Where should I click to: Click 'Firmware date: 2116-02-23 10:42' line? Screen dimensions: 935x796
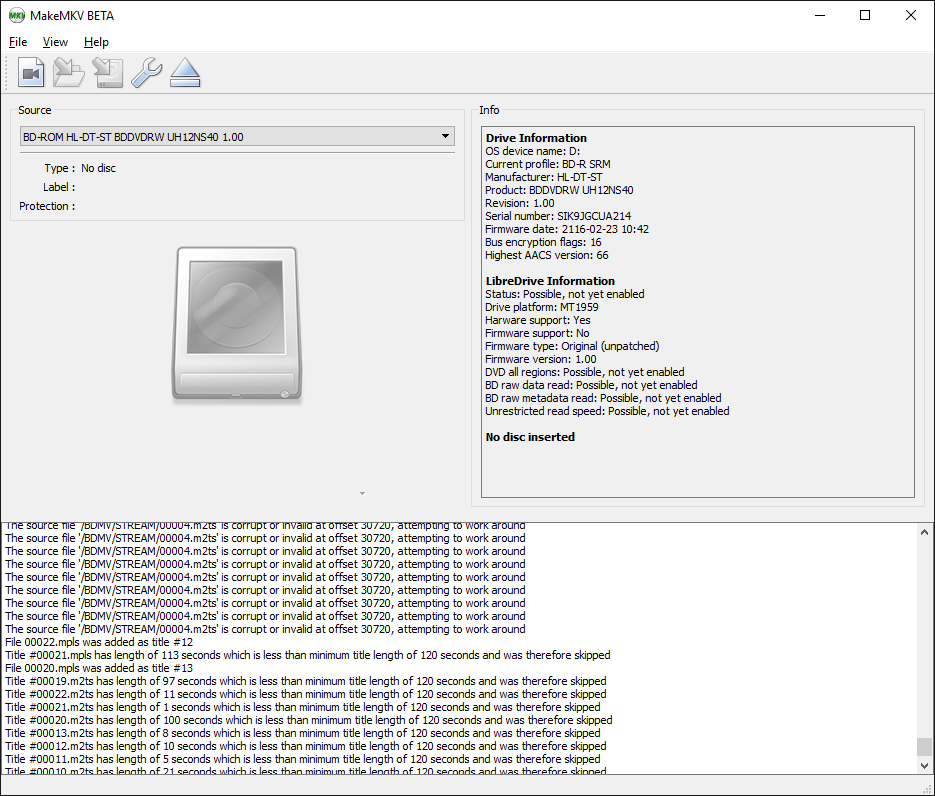tap(566, 229)
